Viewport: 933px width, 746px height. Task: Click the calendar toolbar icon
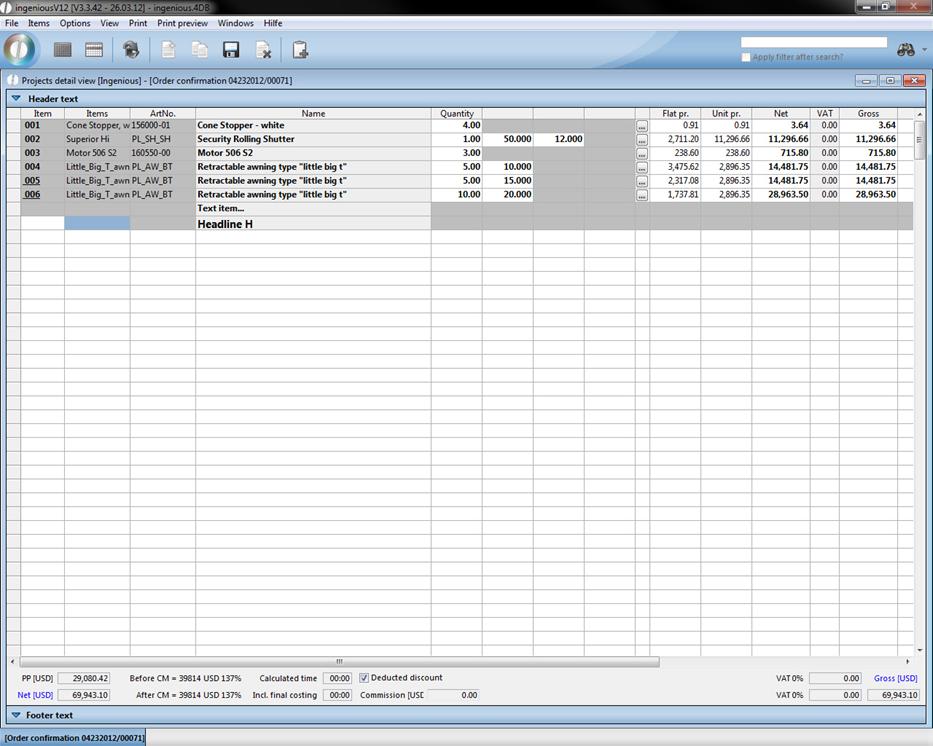coord(94,50)
